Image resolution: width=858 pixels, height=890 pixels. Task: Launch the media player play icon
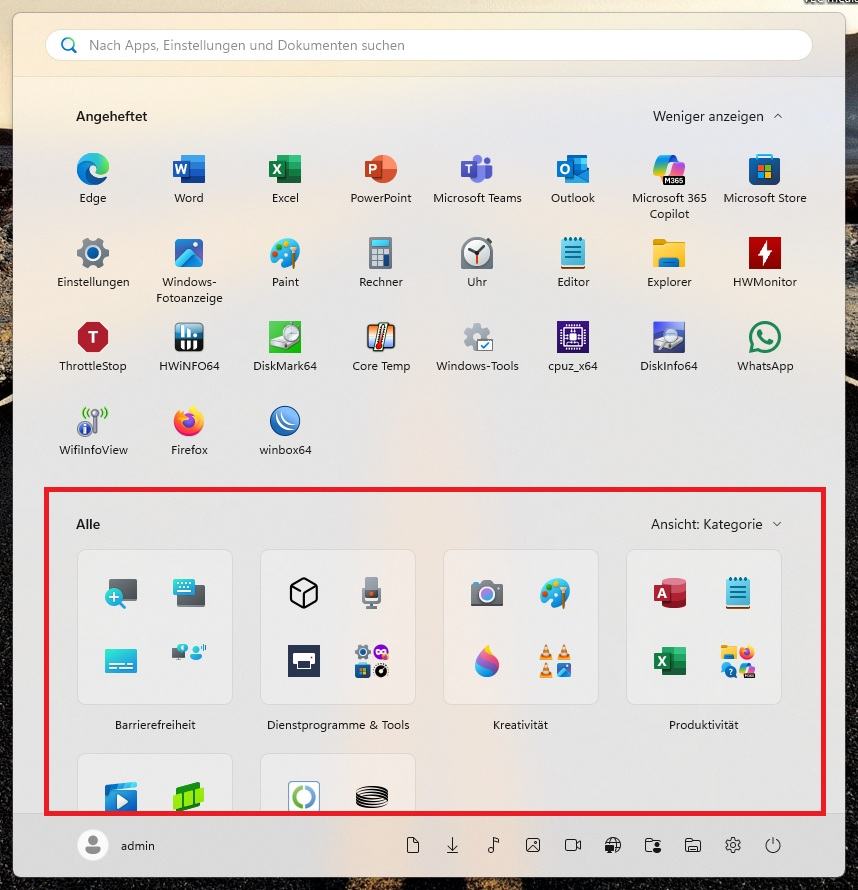[x=121, y=796]
